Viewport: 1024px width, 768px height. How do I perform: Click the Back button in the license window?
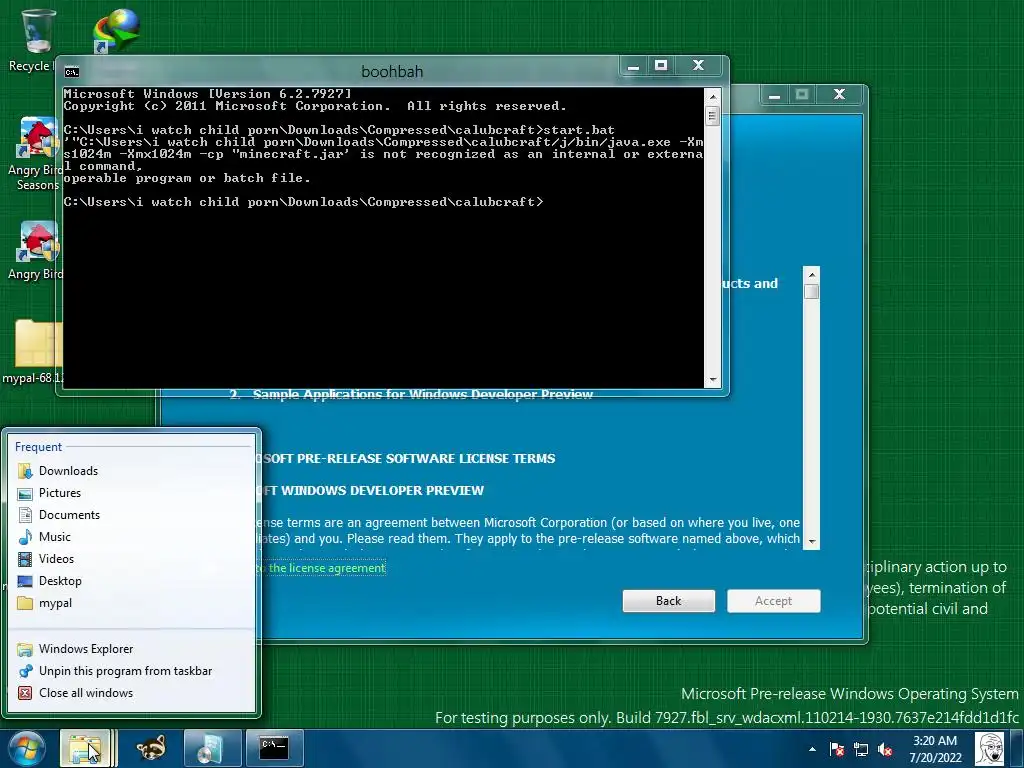669,601
